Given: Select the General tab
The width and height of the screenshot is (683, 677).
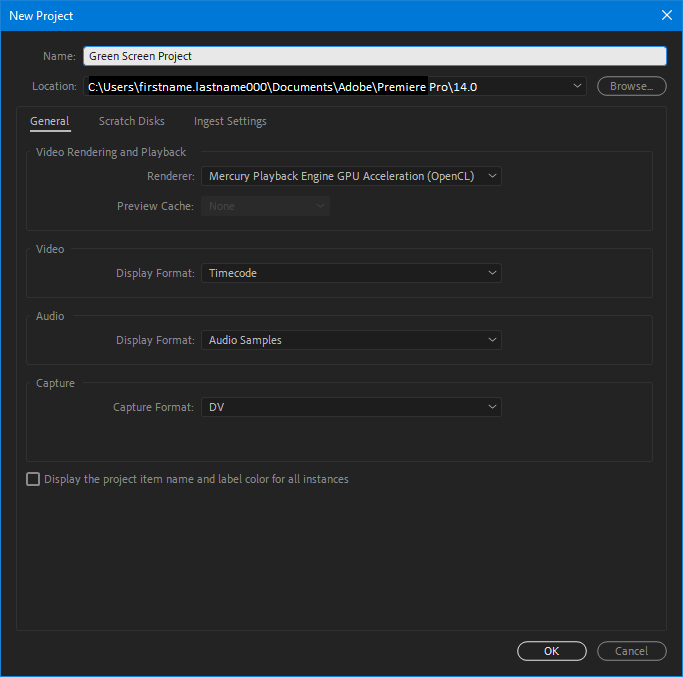Looking at the screenshot, I should pyautogui.click(x=50, y=121).
